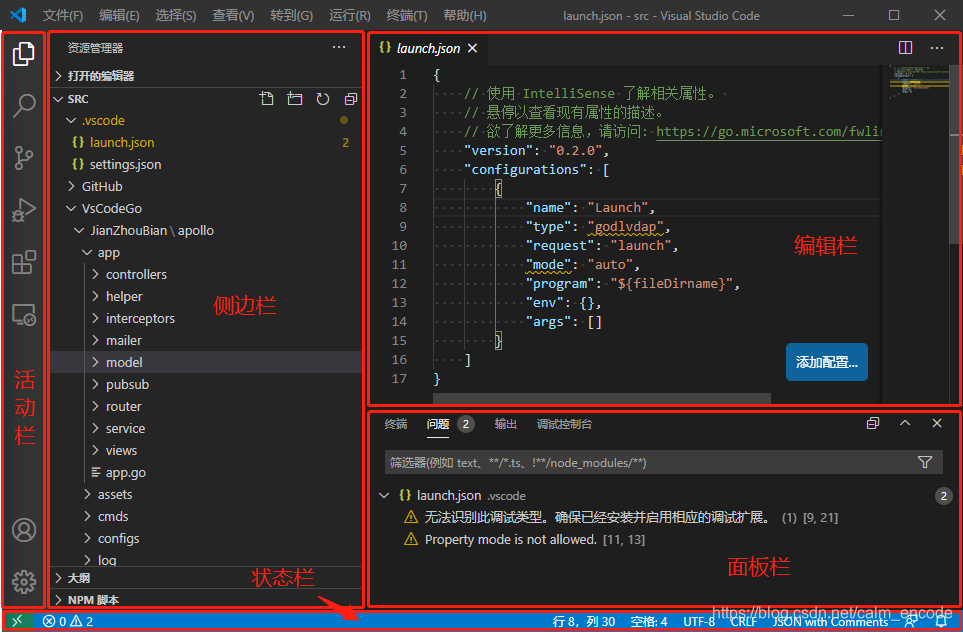Open the Manage gear icon
963x632 pixels.
coord(24,581)
